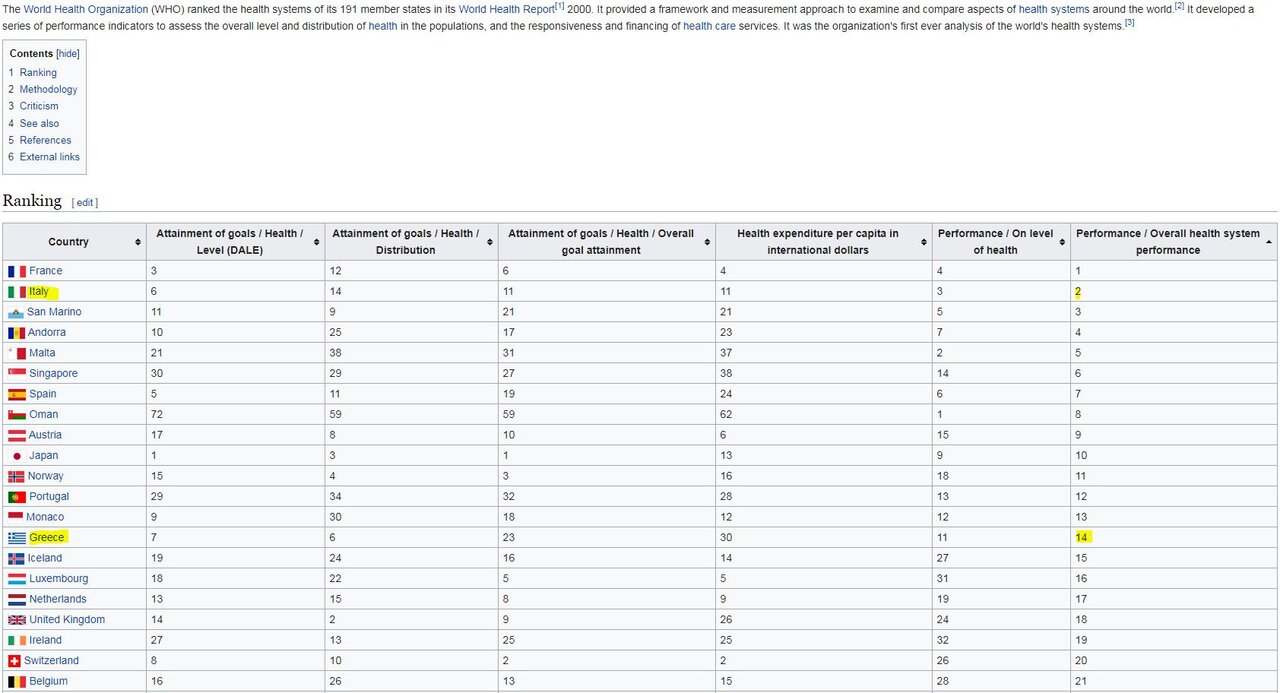Click the Switzerland flag icon
Image resolution: width=1280 pixels, height=693 pixels.
click(15, 661)
